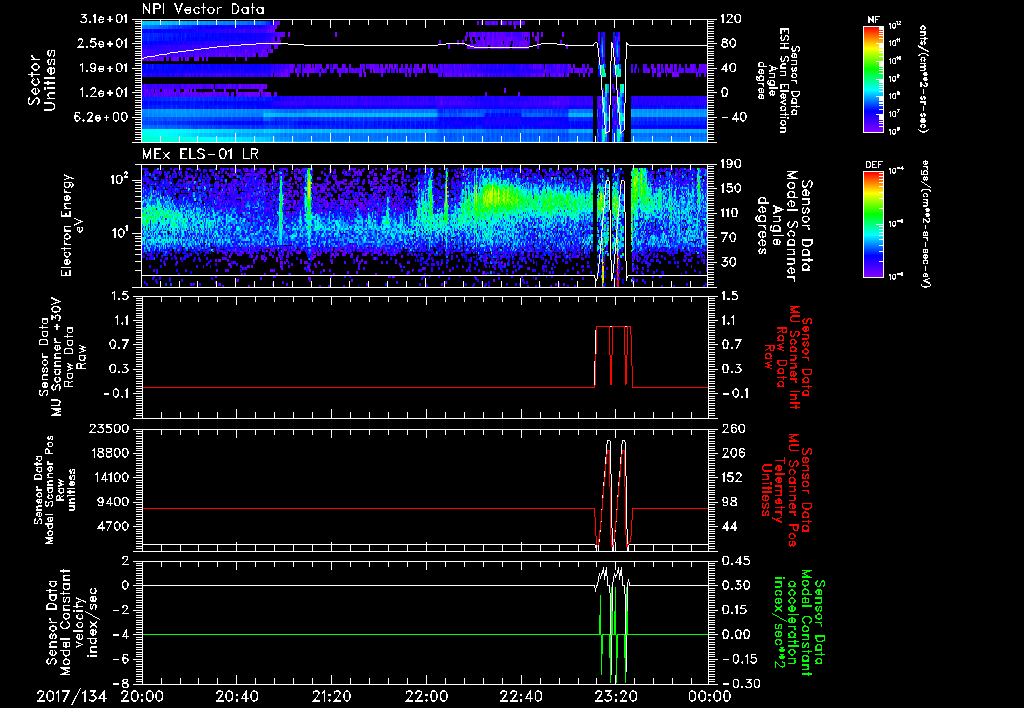Click the 260 telemetry axis tick
1024x708 pixels.
click(731, 428)
